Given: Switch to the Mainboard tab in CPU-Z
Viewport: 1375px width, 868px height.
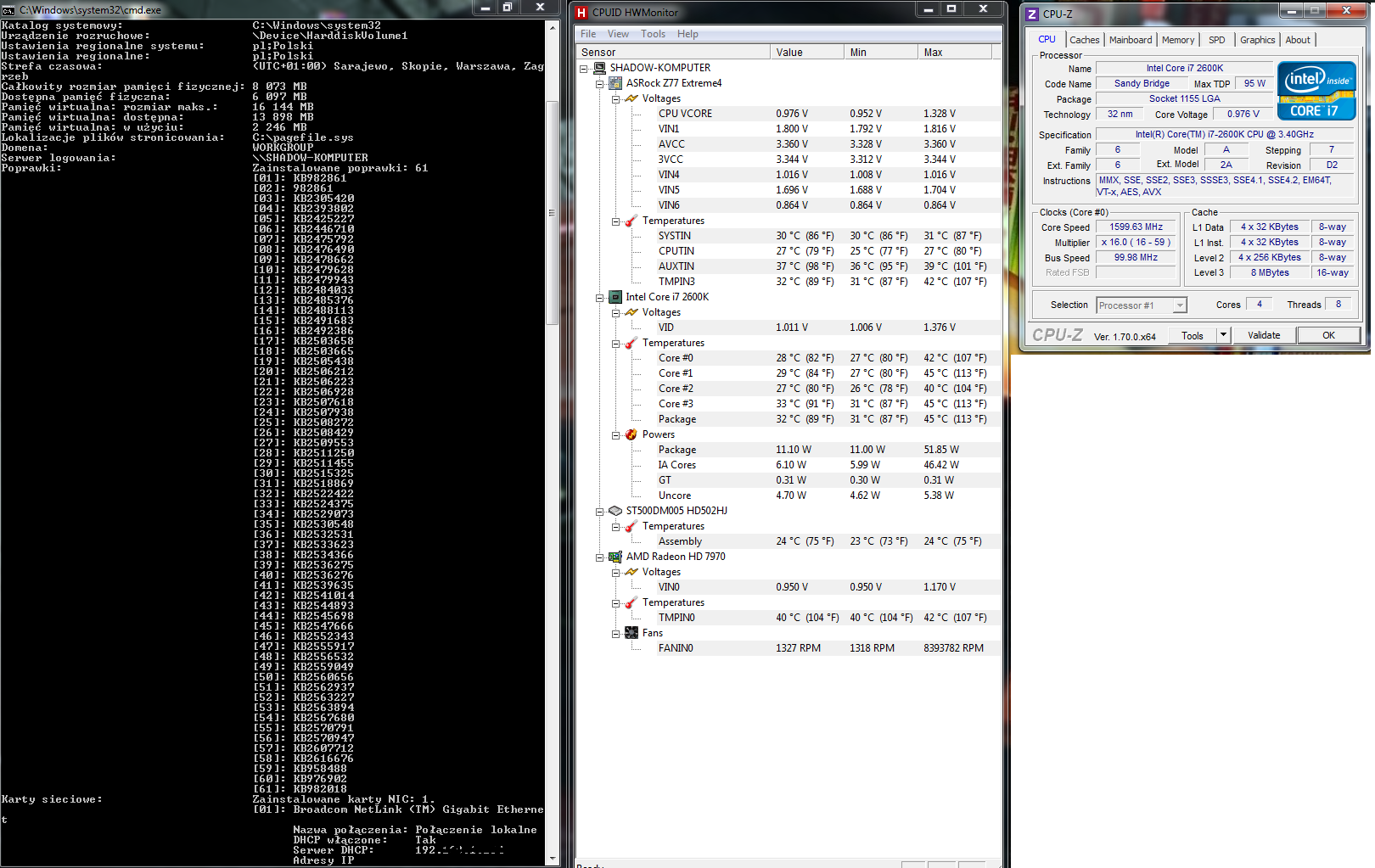Looking at the screenshot, I should pyautogui.click(x=1131, y=40).
